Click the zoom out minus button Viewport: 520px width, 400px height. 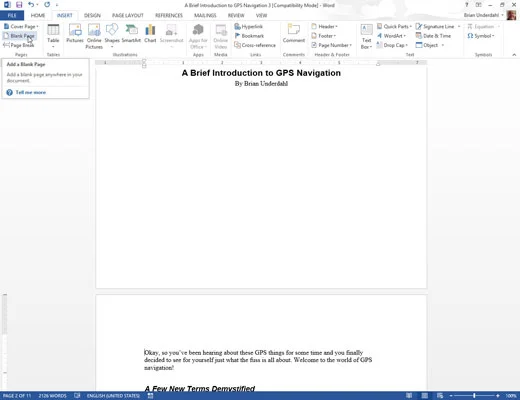click(451, 396)
